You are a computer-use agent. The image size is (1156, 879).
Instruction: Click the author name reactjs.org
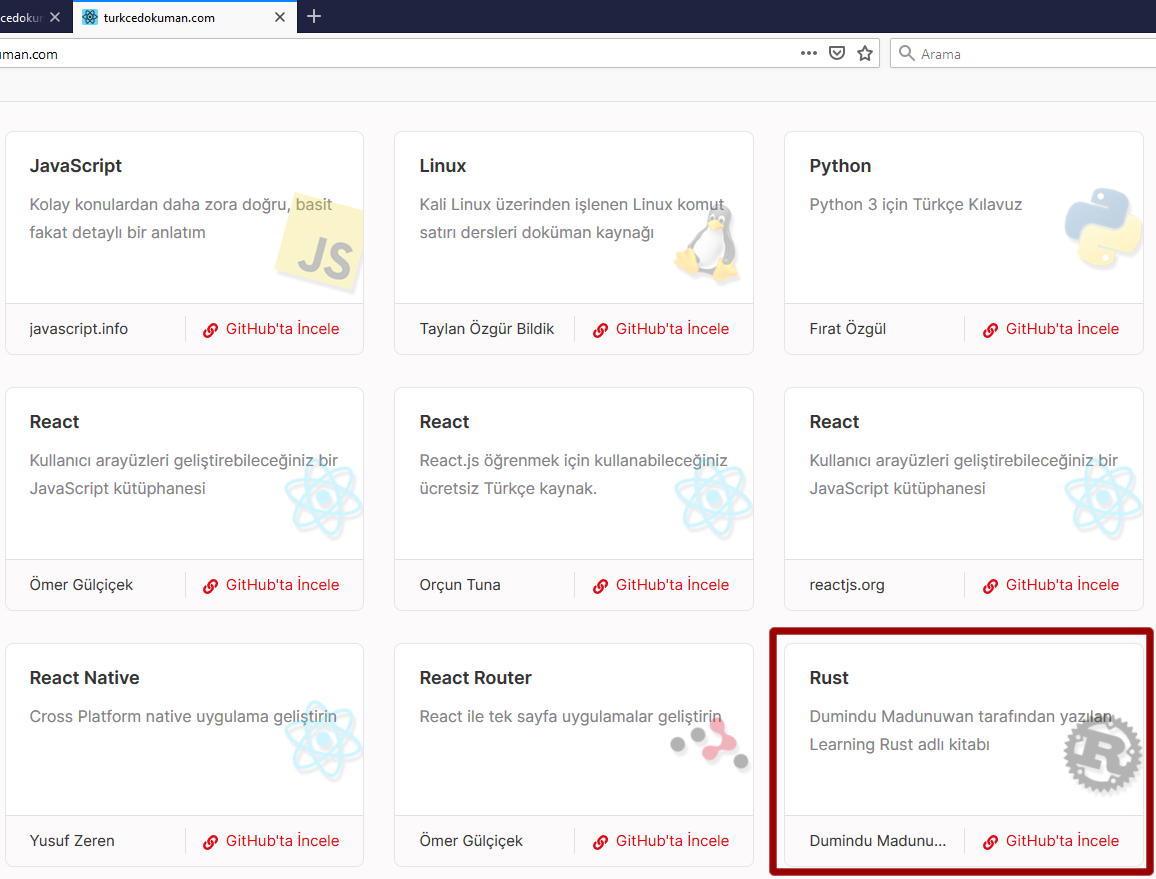[x=847, y=585]
